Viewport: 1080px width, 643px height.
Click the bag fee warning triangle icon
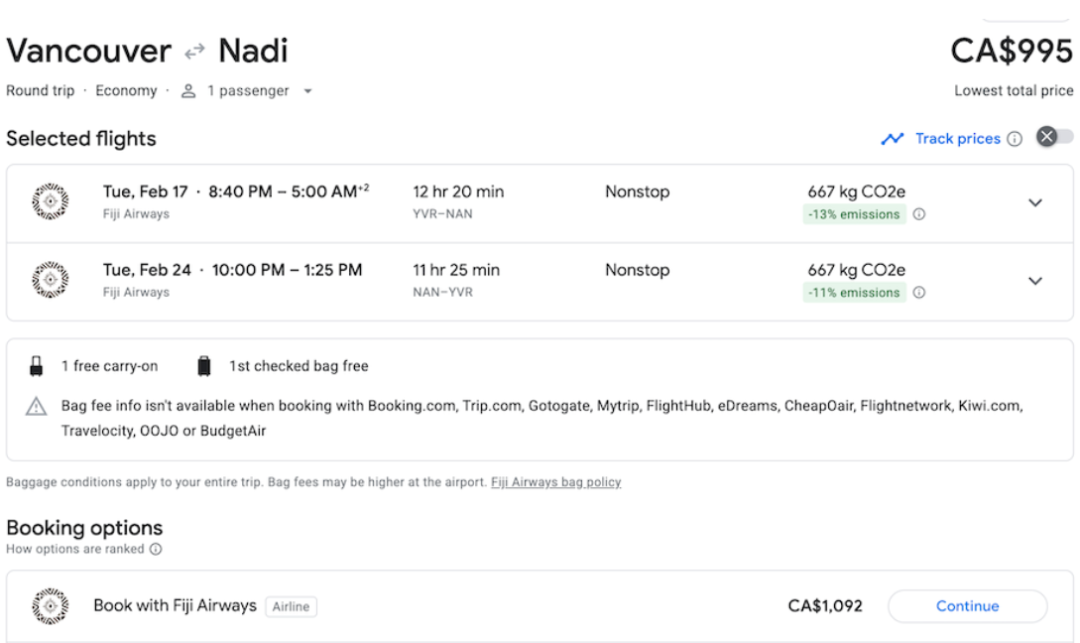37,406
